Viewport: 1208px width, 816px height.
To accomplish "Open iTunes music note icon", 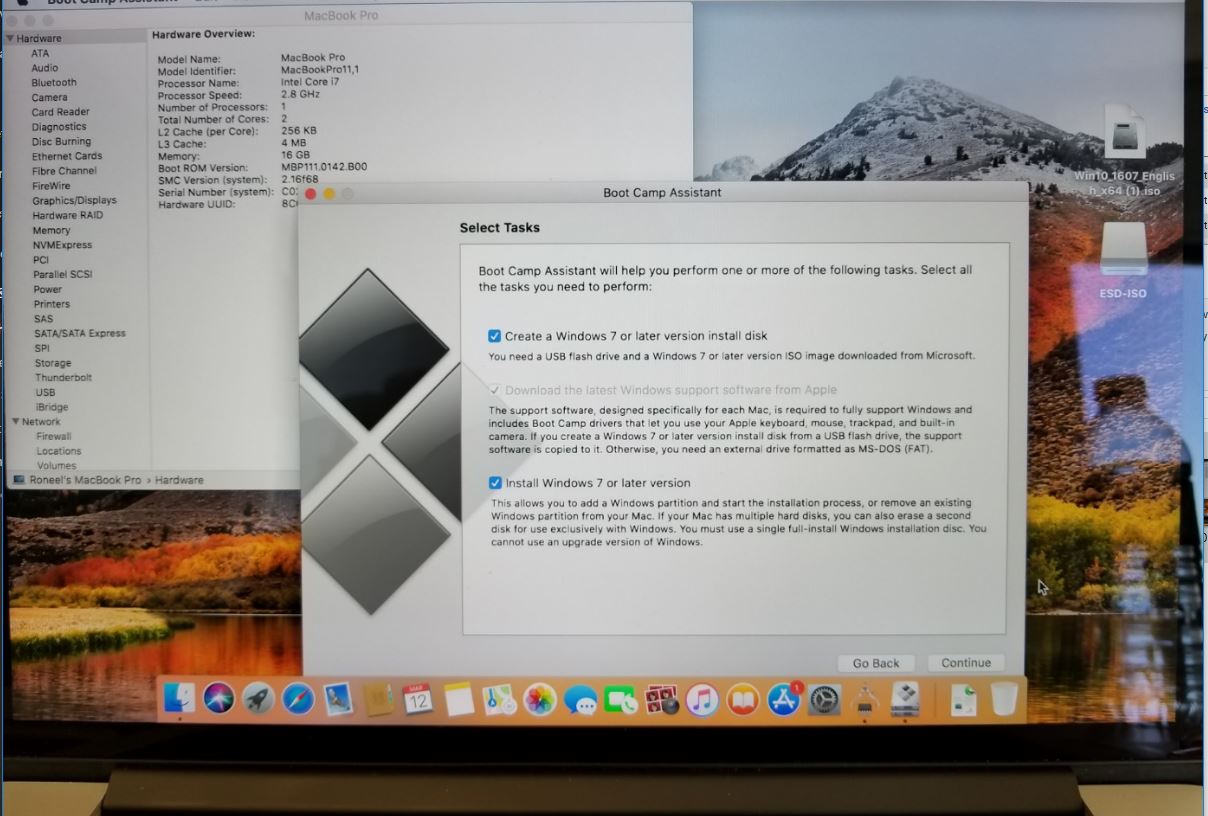I will pos(702,699).
